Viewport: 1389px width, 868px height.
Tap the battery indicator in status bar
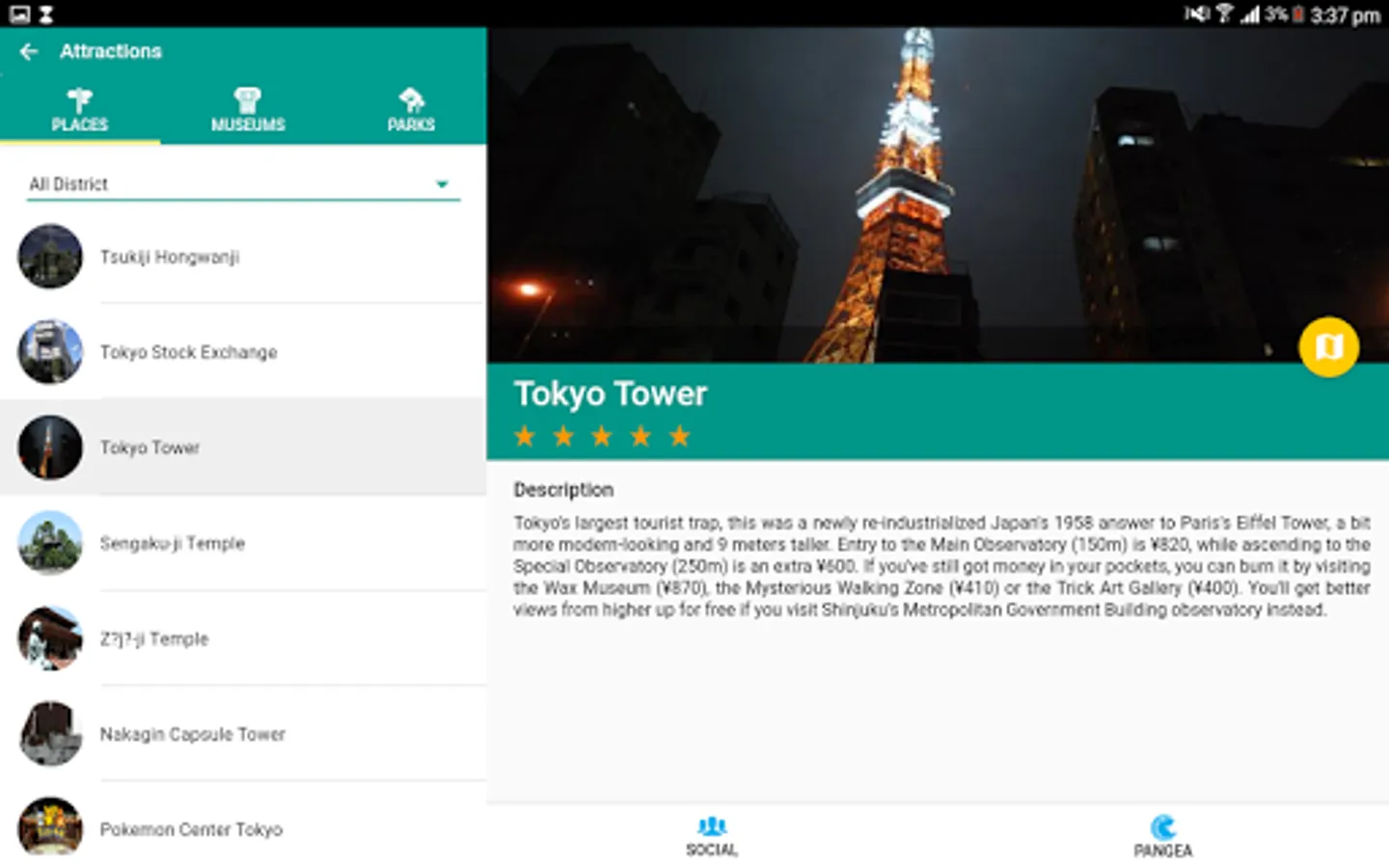pos(1298,14)
